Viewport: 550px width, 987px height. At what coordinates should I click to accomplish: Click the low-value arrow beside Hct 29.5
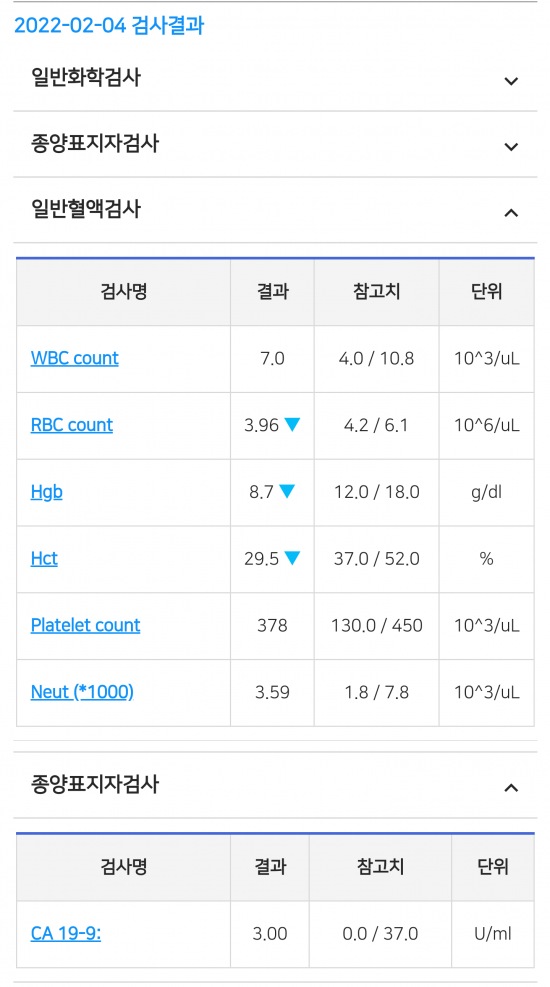coord(292,558)
